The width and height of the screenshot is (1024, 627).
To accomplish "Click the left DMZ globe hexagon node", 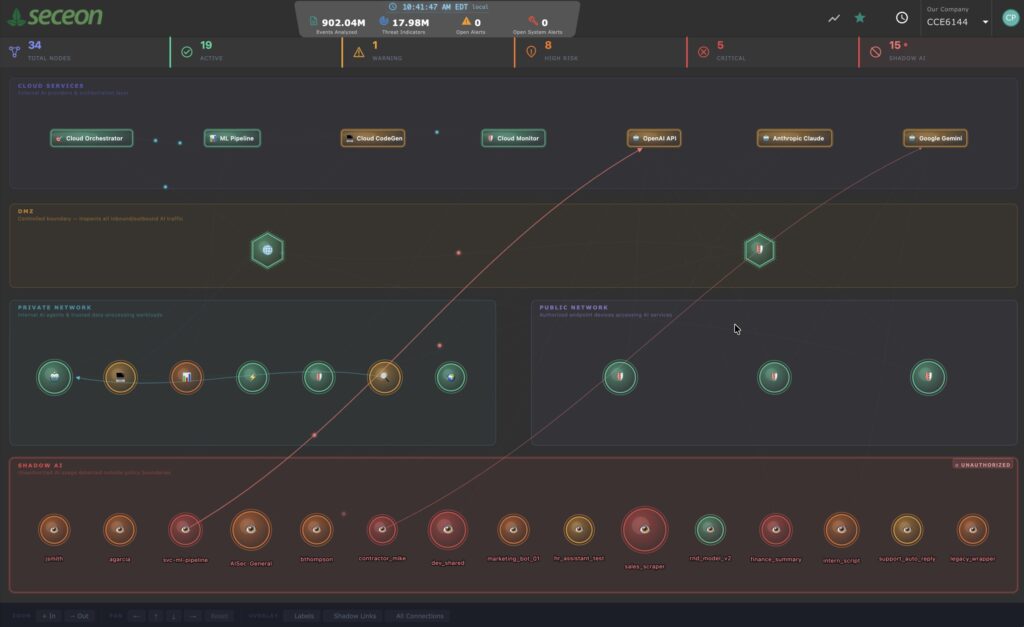I will pyautogui.click(x=267, y=250).
